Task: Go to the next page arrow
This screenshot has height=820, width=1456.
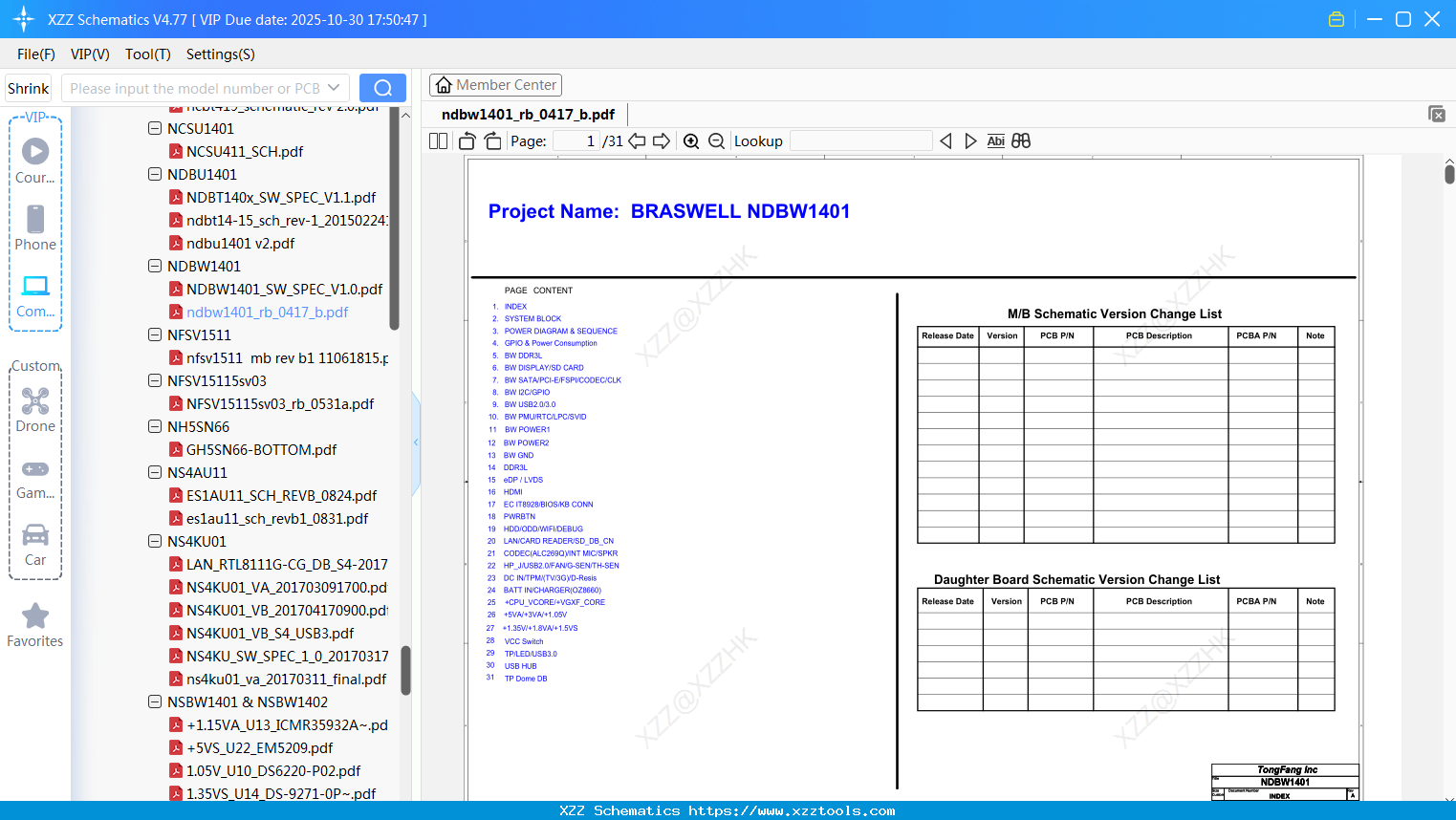Action: 662,141
